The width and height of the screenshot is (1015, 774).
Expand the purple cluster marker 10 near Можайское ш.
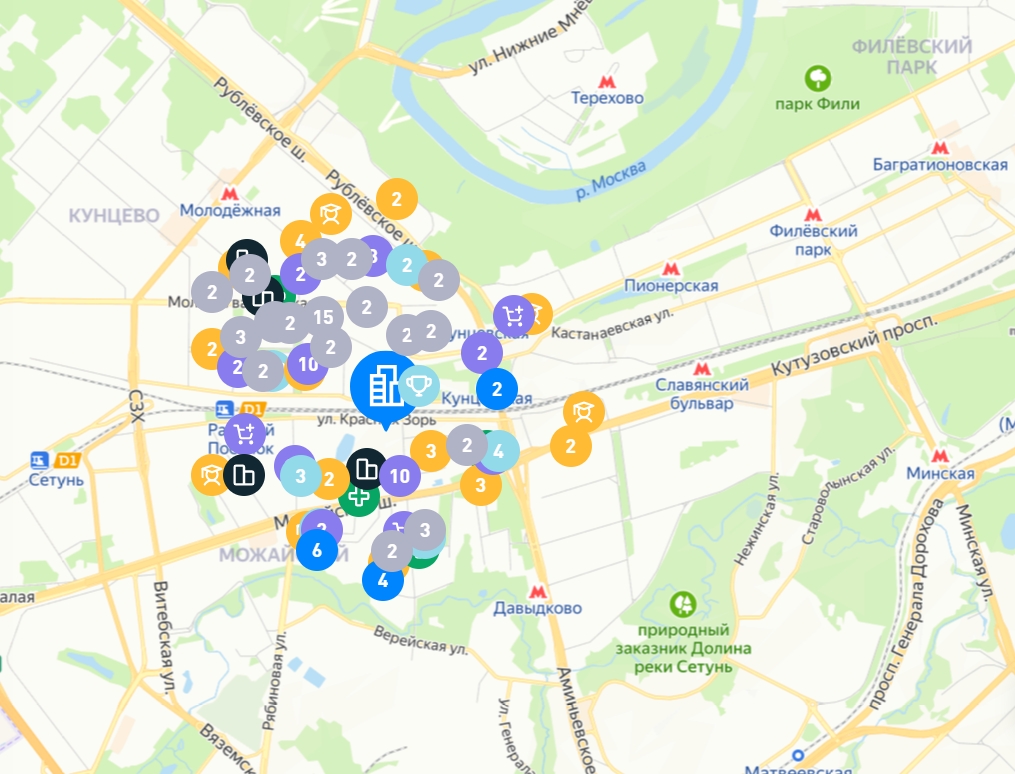point(399,476)
